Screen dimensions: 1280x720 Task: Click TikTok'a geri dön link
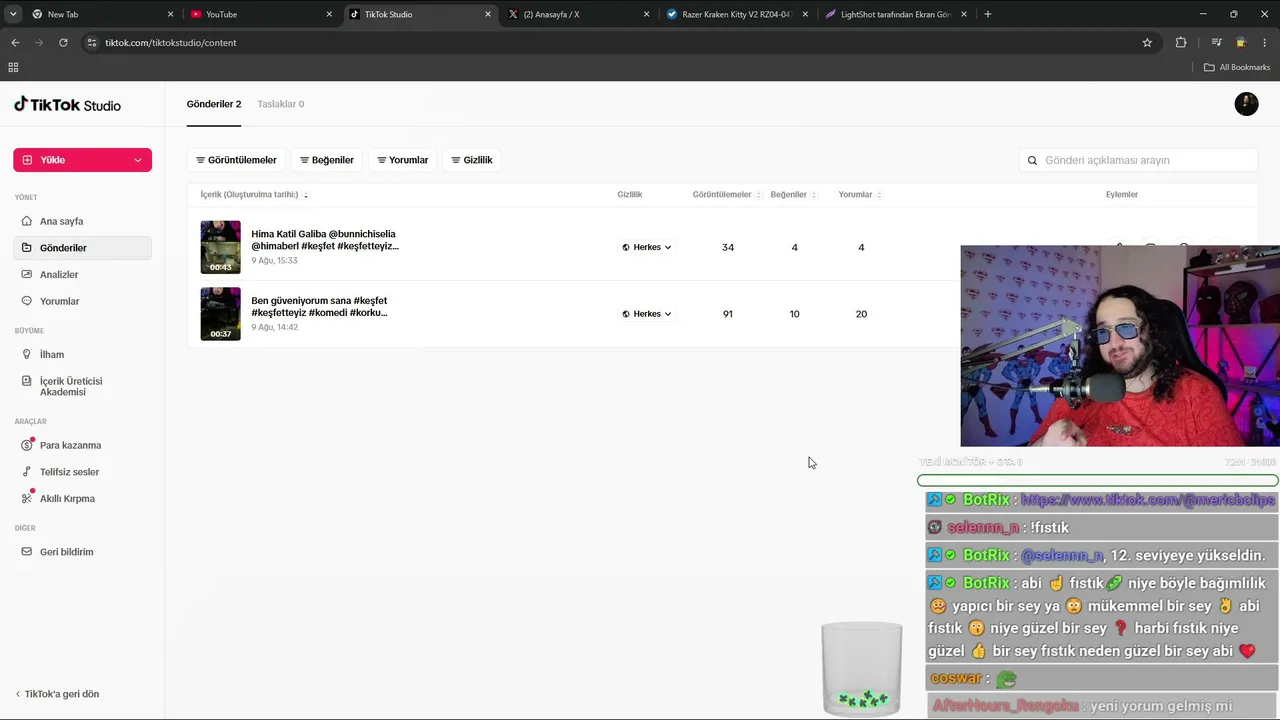57,694
